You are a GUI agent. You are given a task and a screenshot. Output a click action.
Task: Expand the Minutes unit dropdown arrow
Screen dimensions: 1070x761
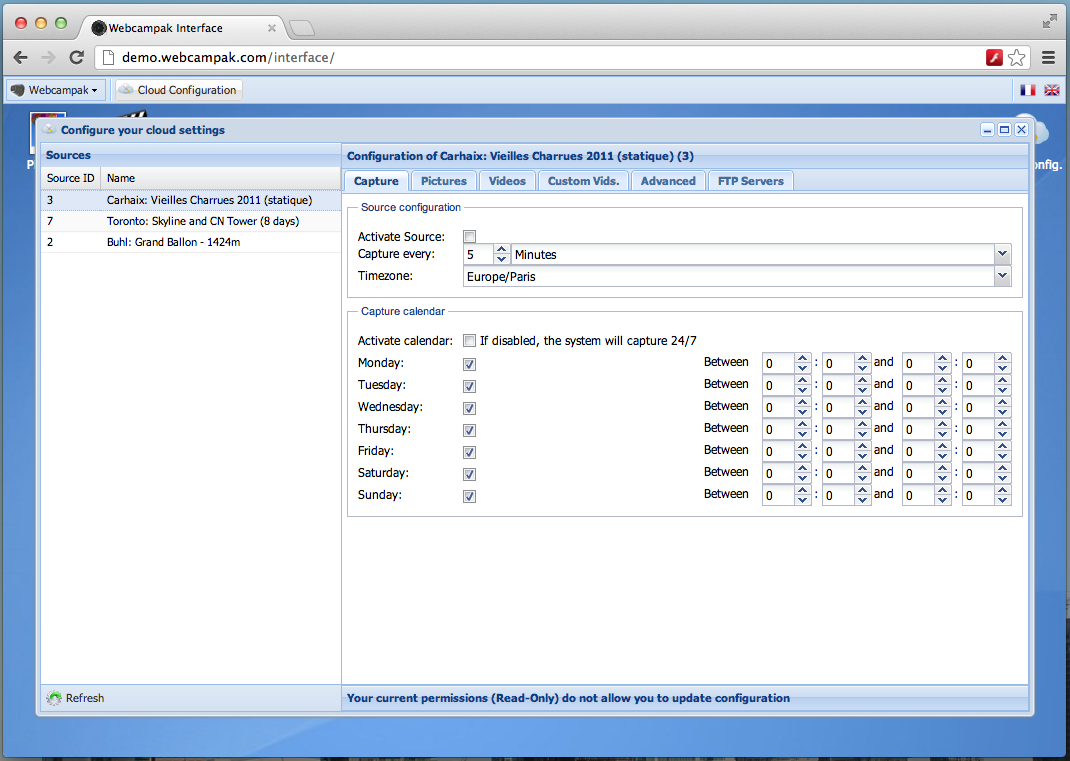coord(1002,255)
